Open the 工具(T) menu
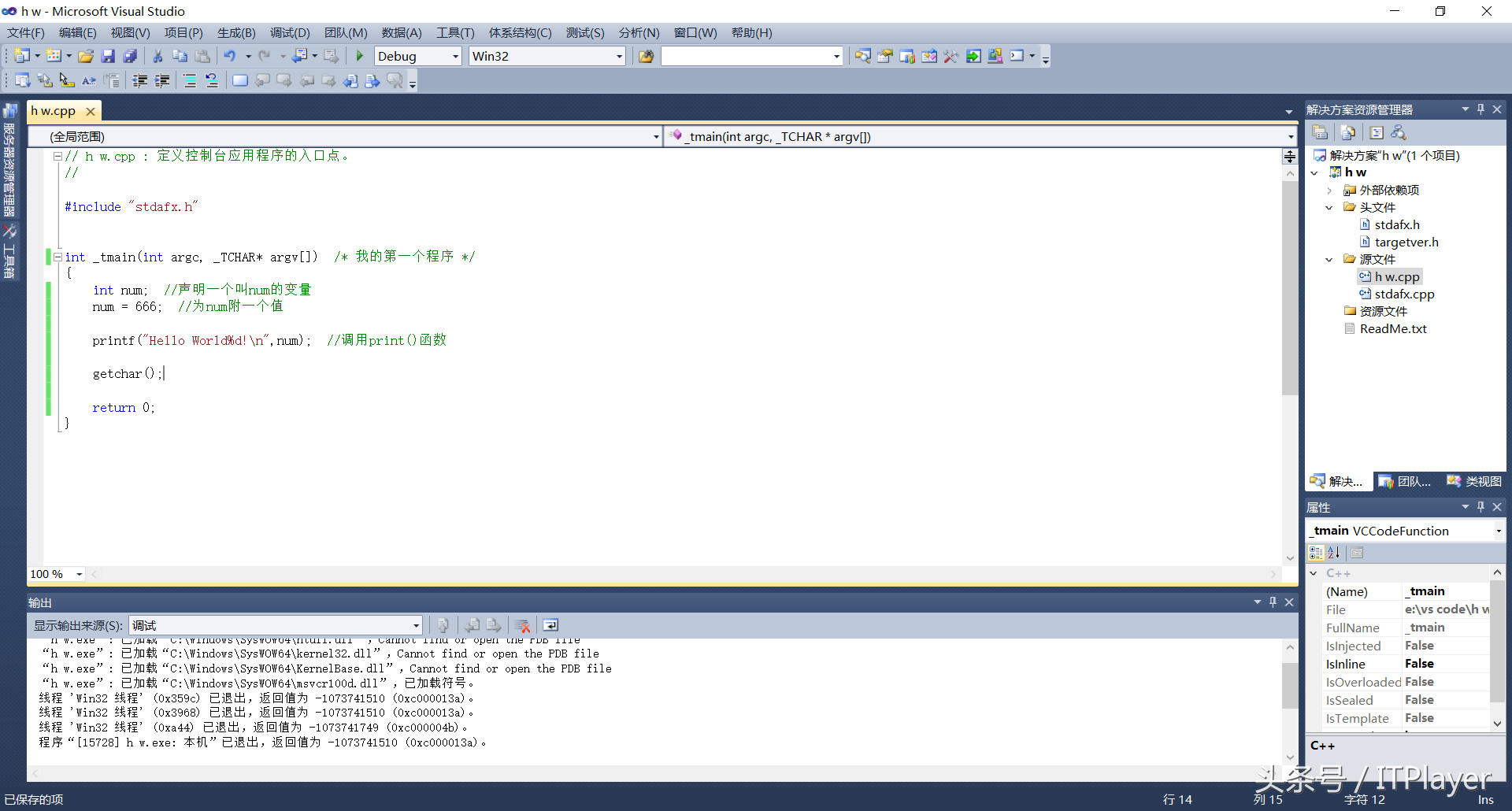 point(455,33)
